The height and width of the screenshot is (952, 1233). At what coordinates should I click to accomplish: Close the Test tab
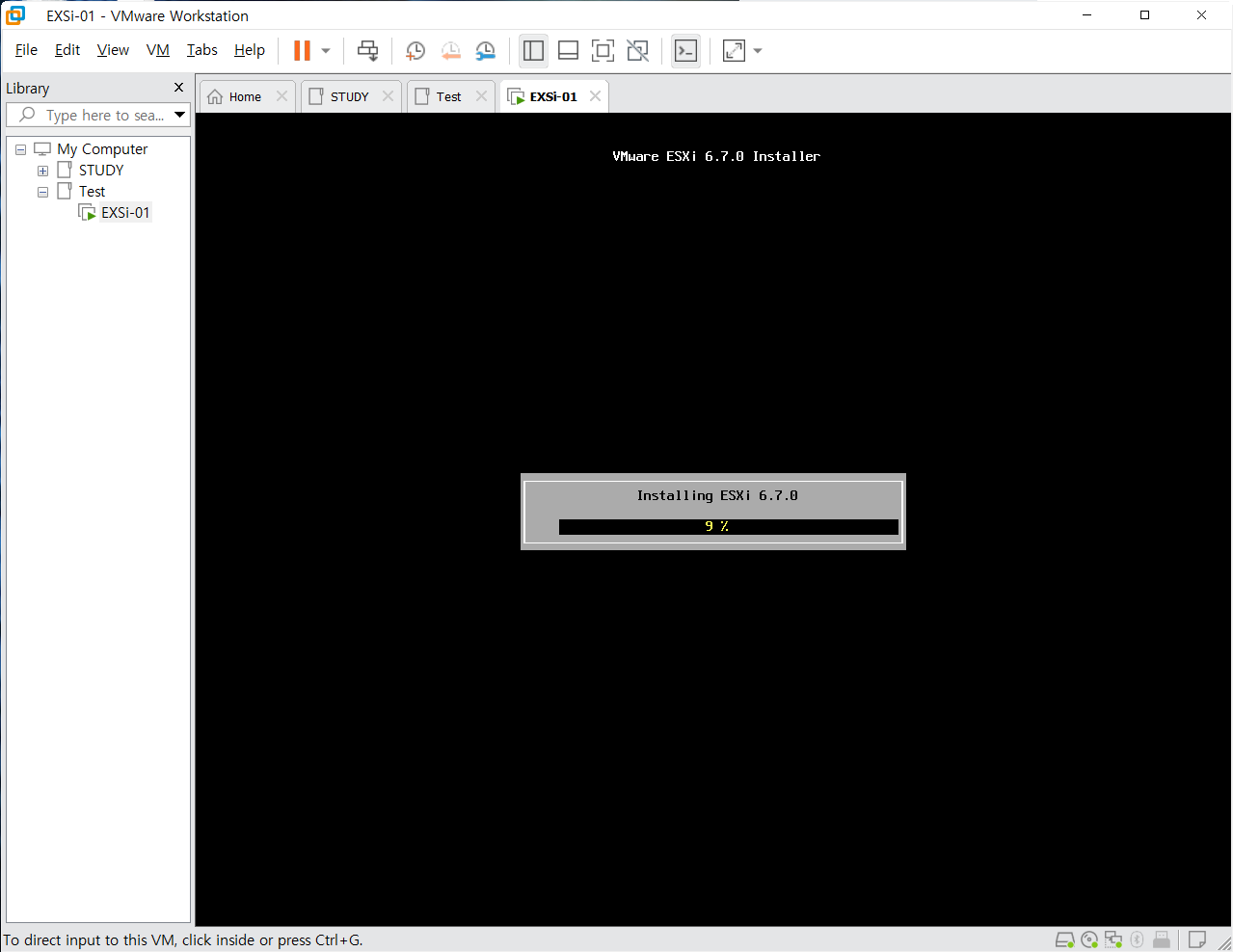[481, 96]
